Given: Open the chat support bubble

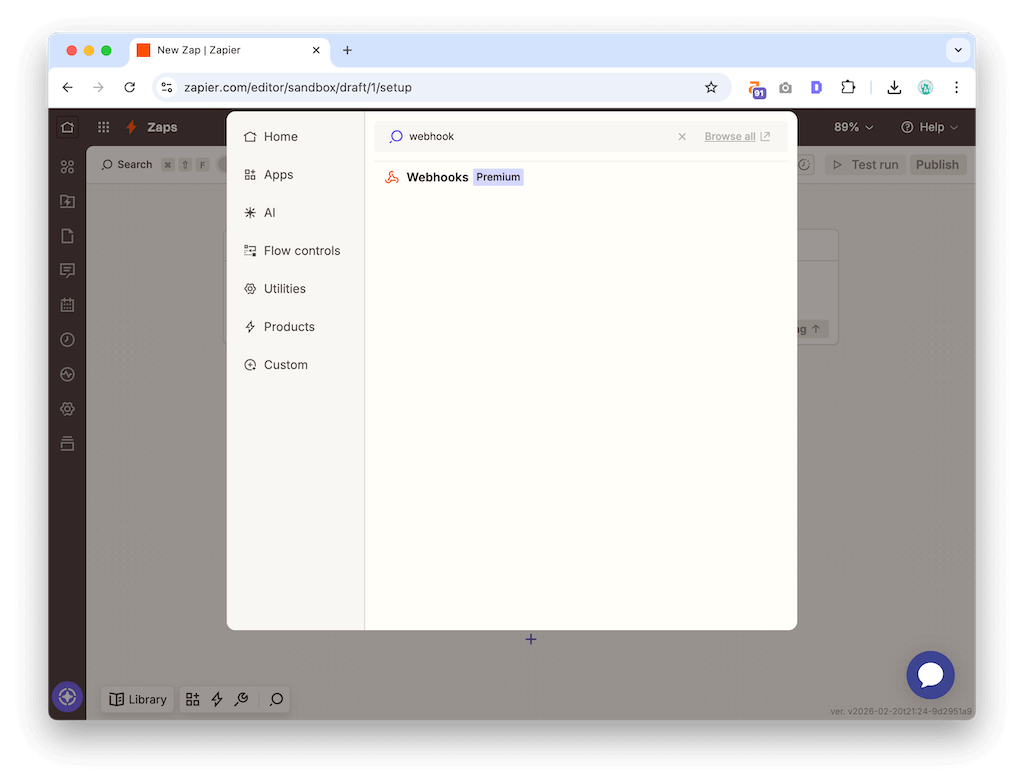Looking at the screenshot, I should (930, 675).
